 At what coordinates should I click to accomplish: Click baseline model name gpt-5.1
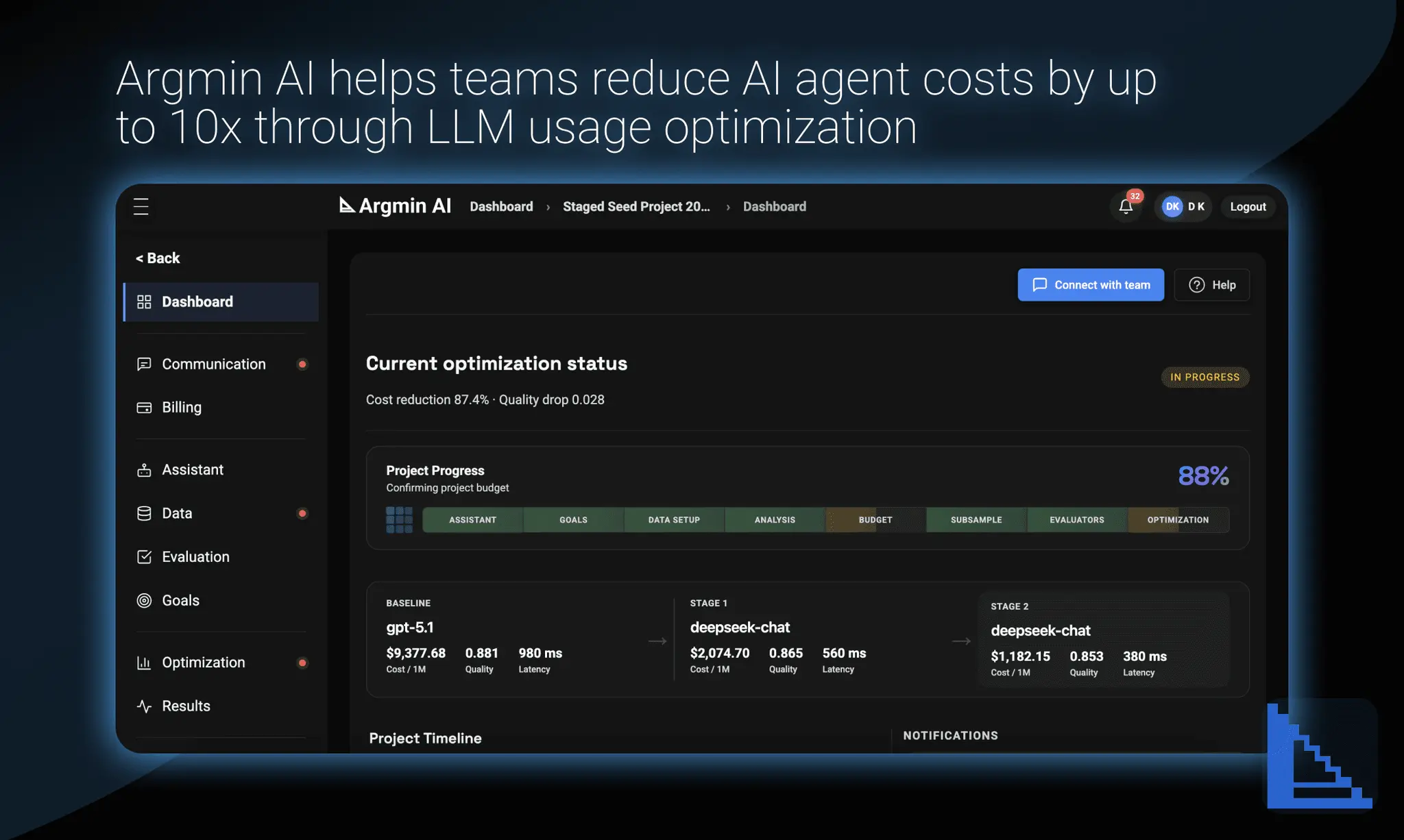[410, 627]
